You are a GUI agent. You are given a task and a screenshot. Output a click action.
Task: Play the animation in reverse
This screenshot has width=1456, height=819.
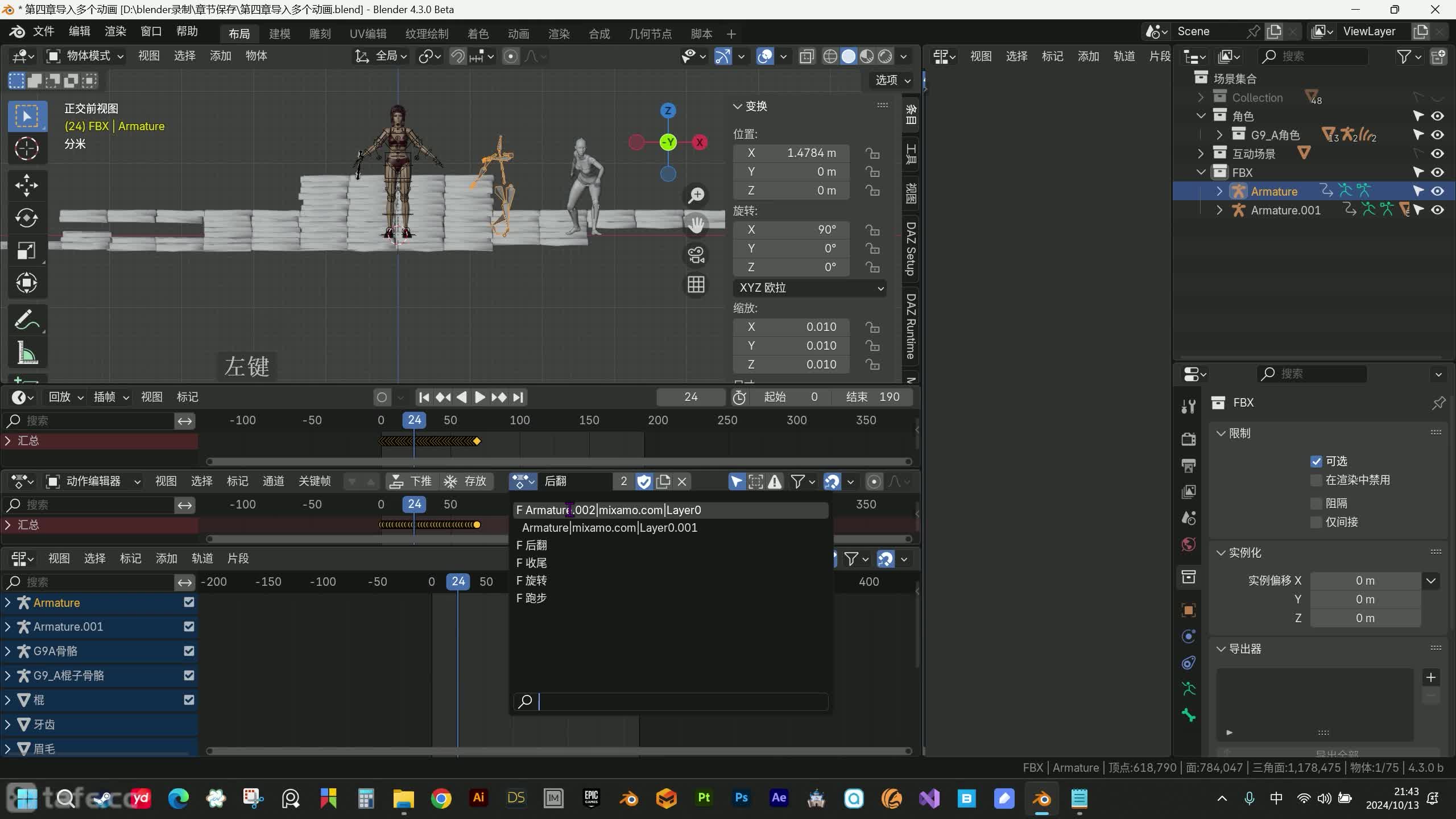pos(461,397)
